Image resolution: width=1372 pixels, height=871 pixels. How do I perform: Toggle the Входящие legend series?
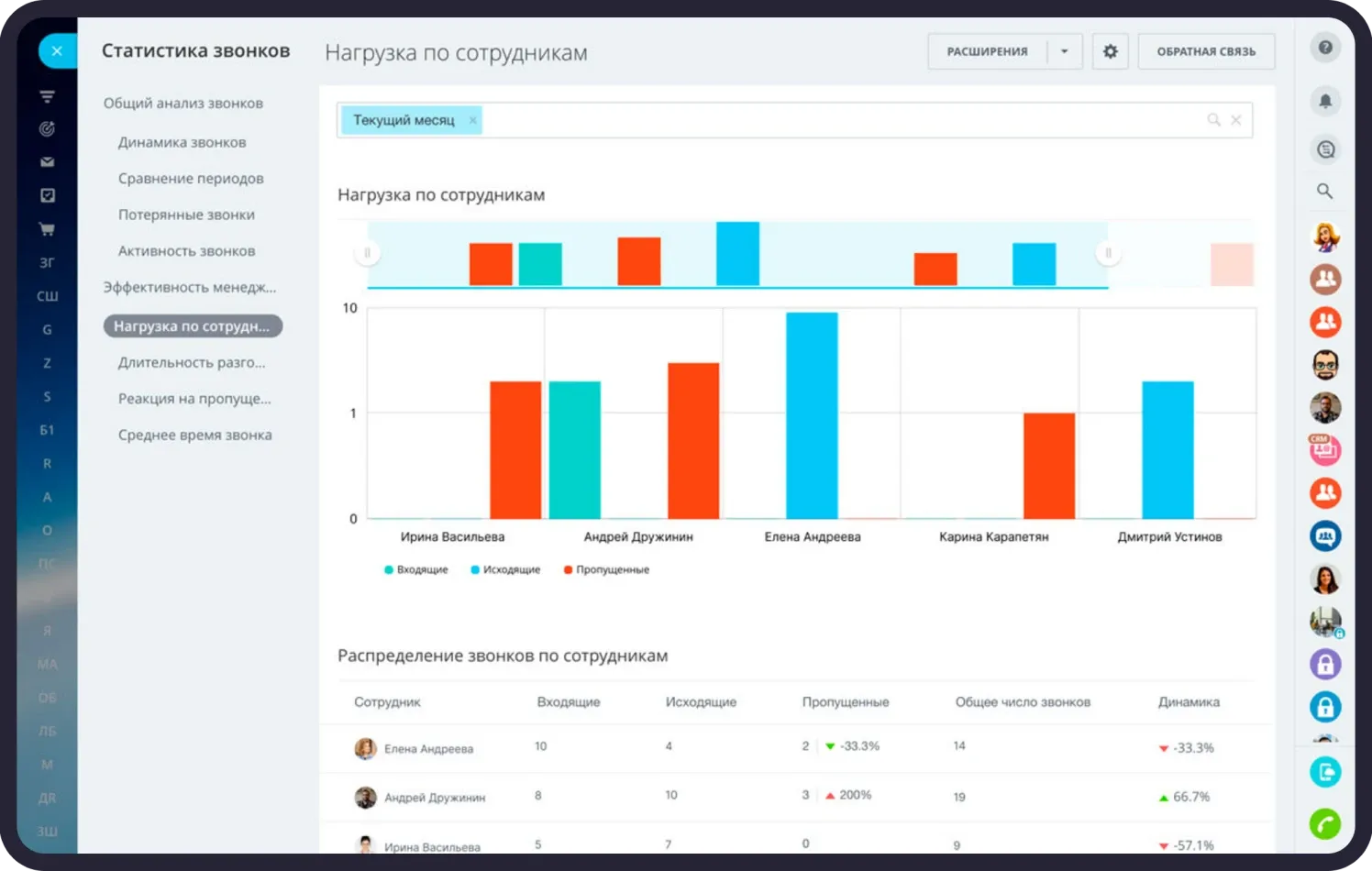click(x=415, y=570)
